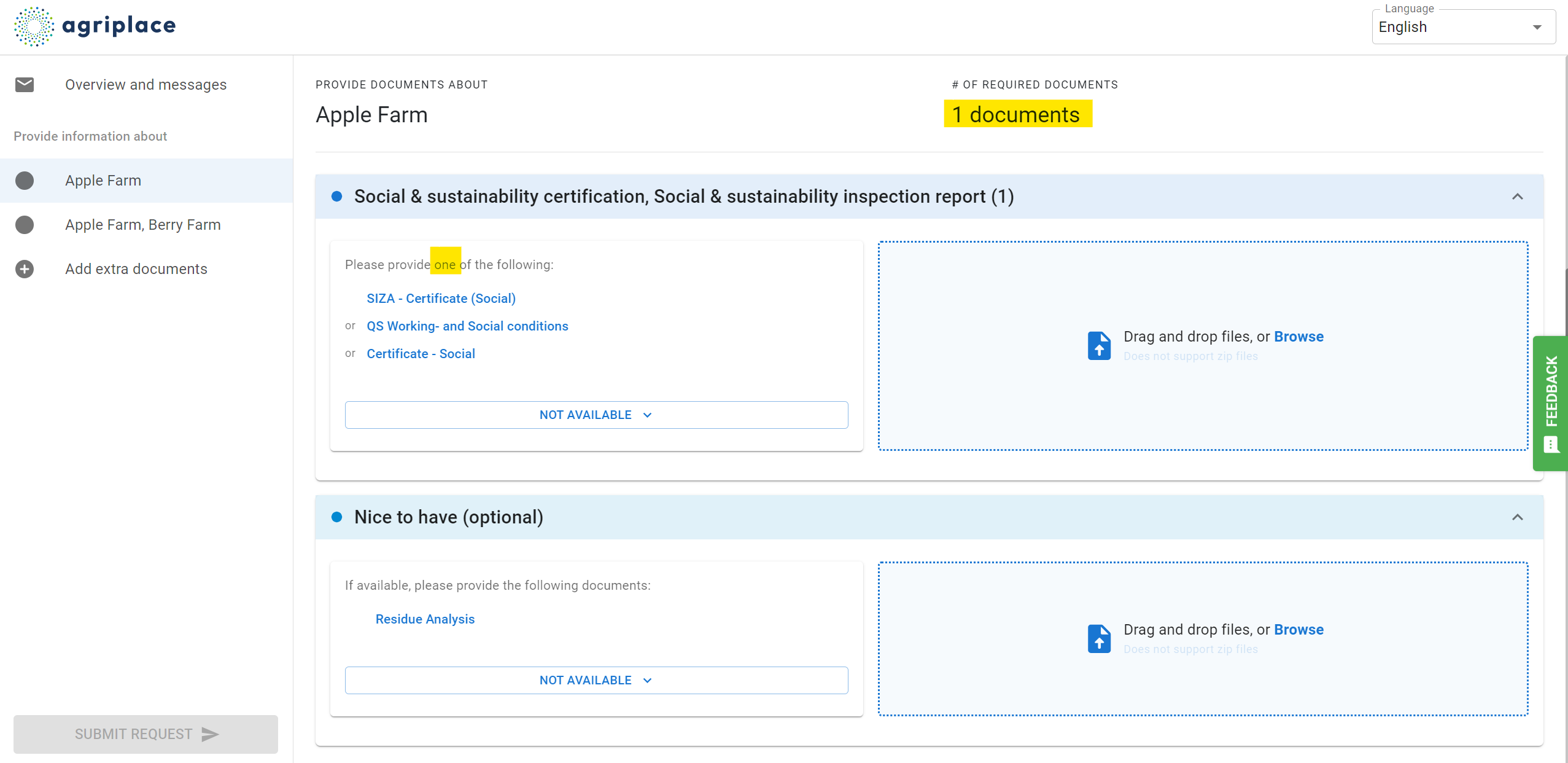Open the Not Available dropdown under Residue Analysis
The height and width of the screenshot is (763, 1568).
596,680
